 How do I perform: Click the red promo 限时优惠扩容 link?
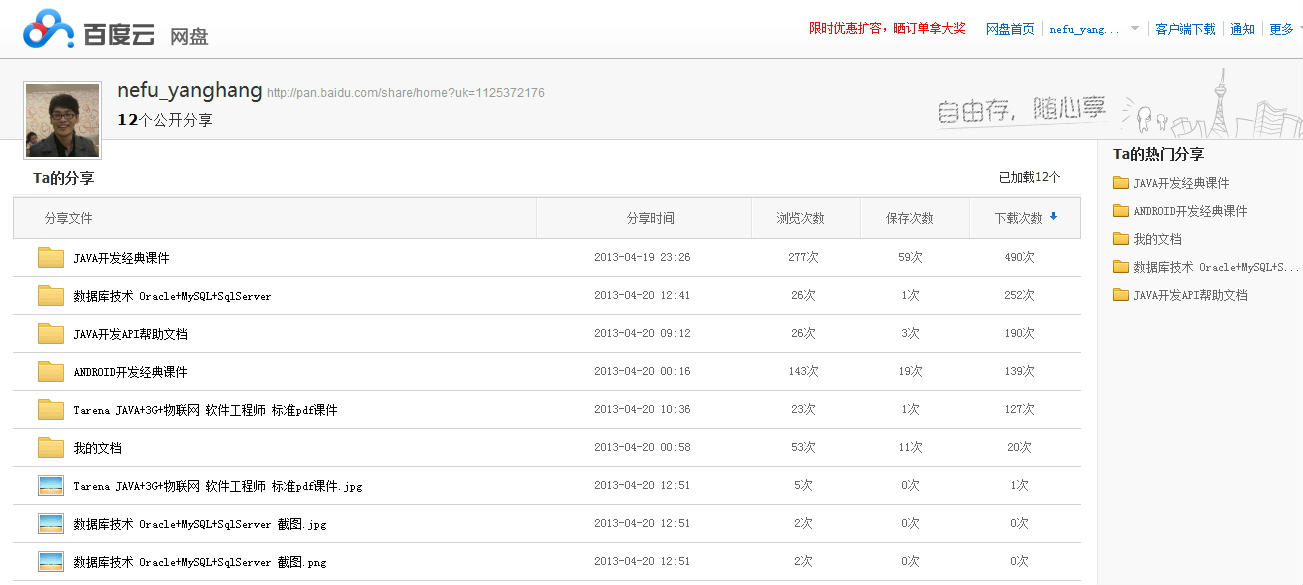click(887, 28)
